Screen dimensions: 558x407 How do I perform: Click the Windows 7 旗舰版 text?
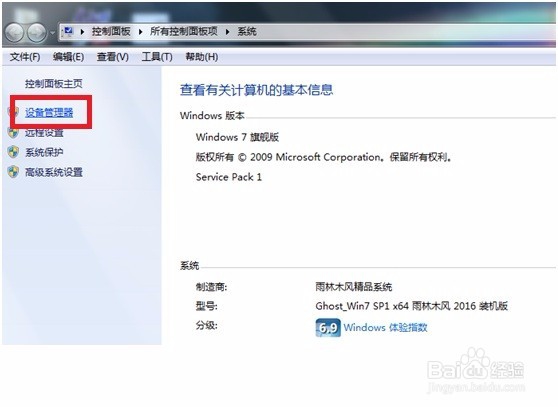pos(237,137)
